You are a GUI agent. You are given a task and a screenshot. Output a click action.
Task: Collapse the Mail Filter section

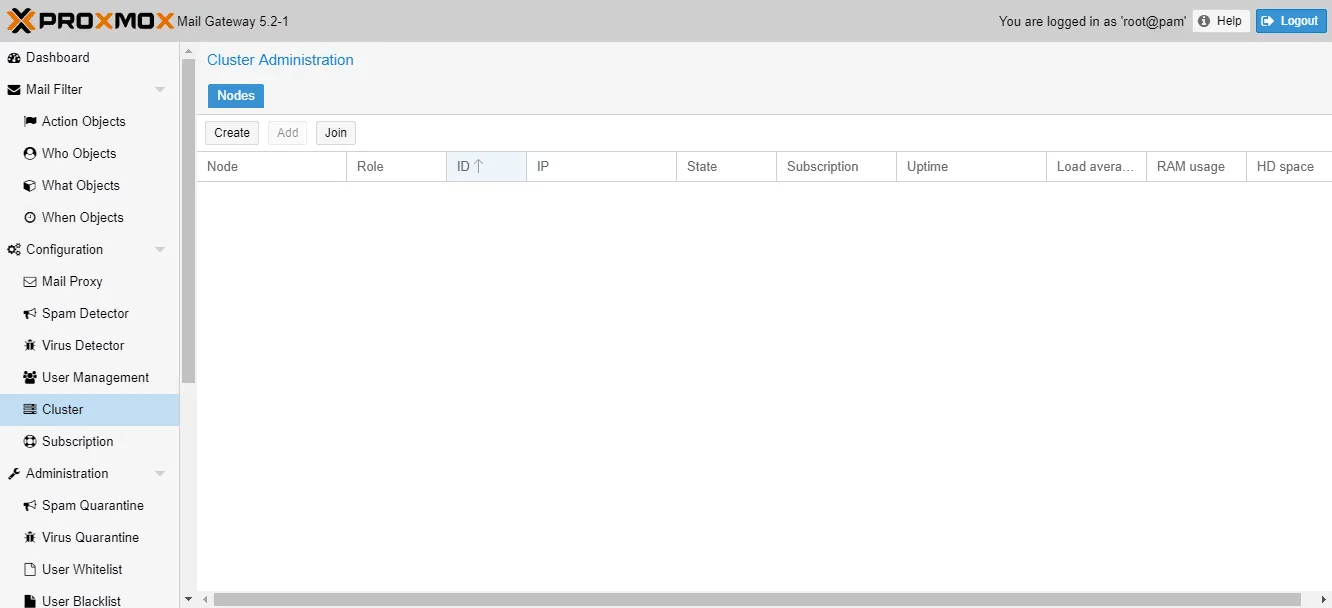pyautogui.click(x=160, y=89)
